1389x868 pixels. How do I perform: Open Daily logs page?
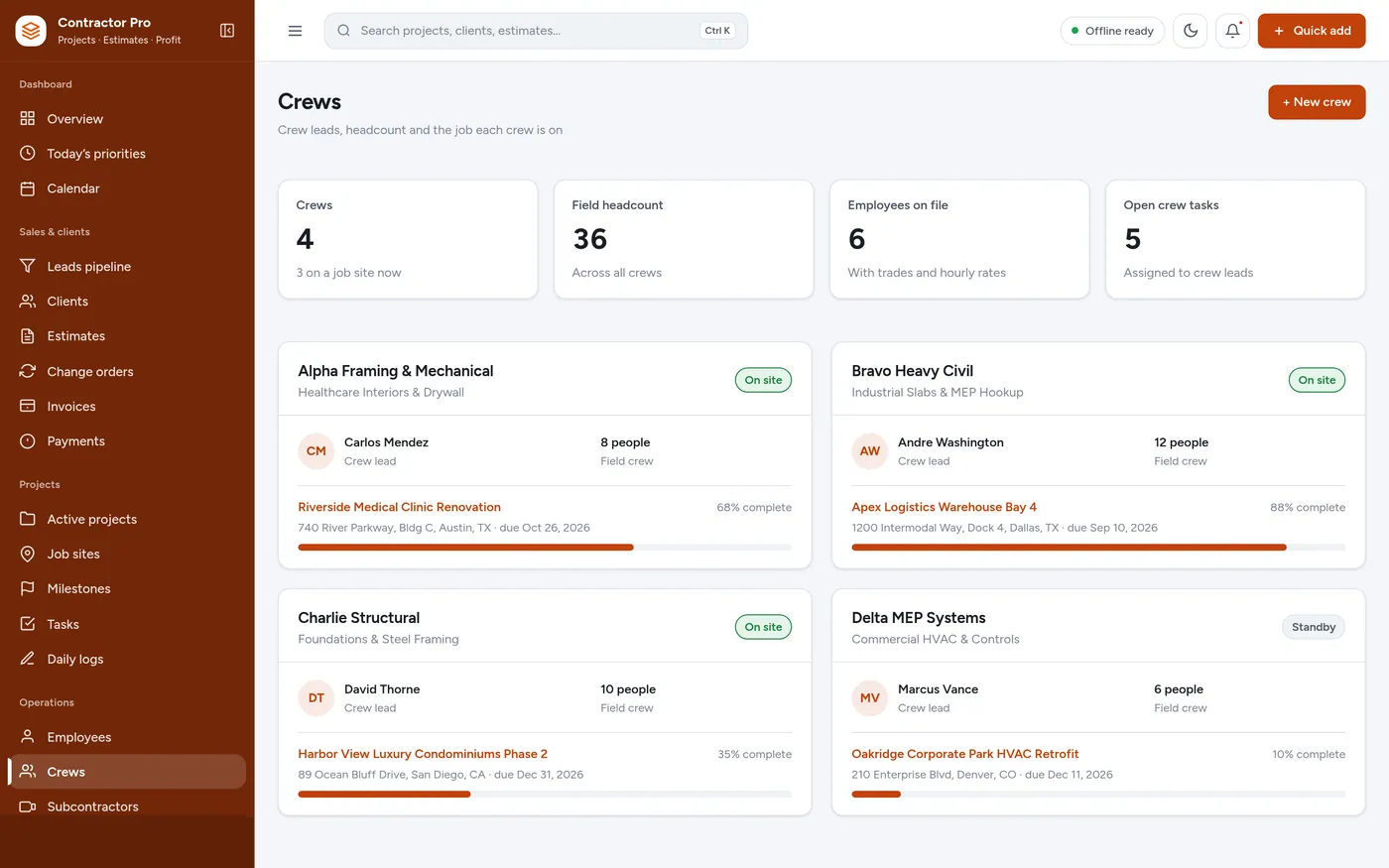tap(127, 660)
